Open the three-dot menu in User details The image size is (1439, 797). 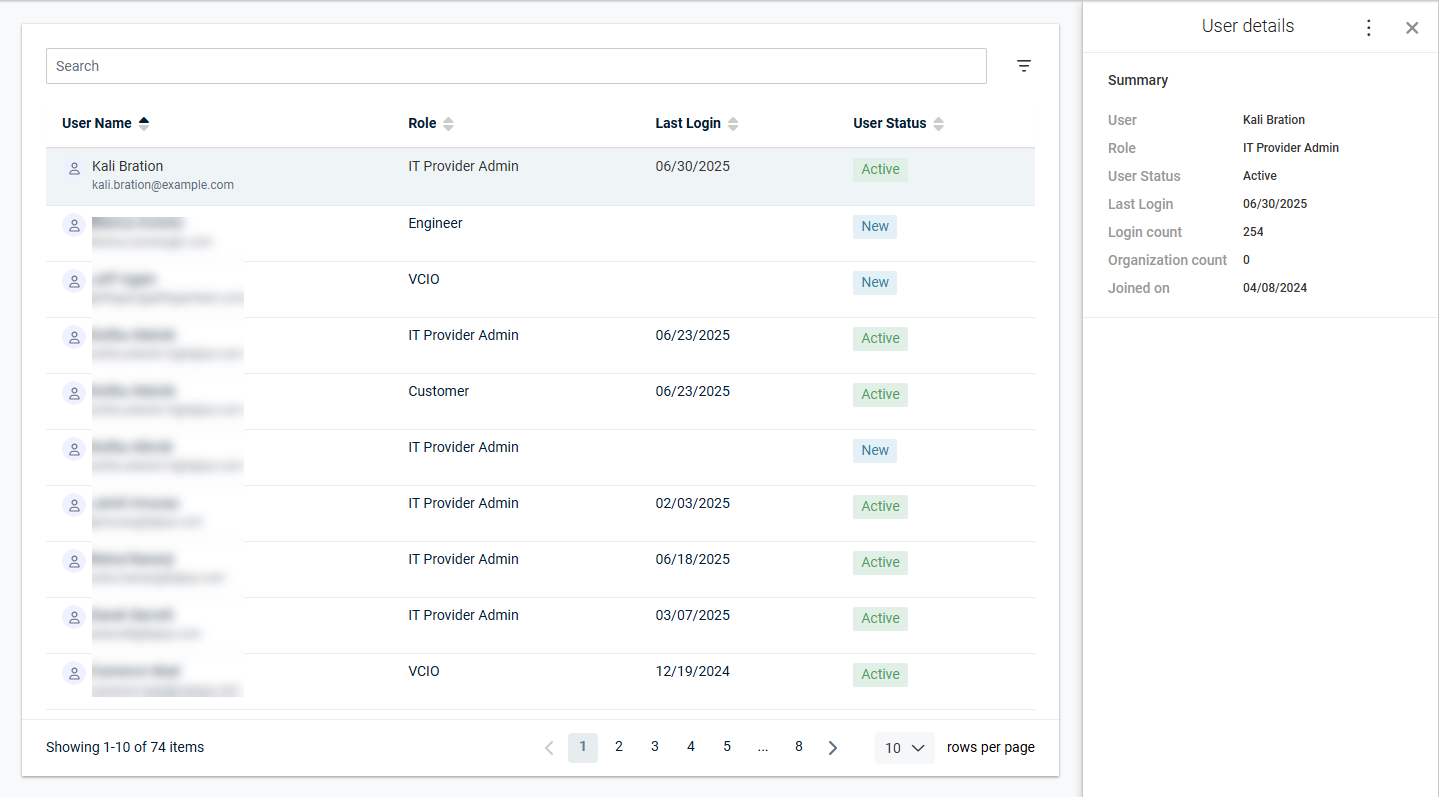click(1369, 28)
